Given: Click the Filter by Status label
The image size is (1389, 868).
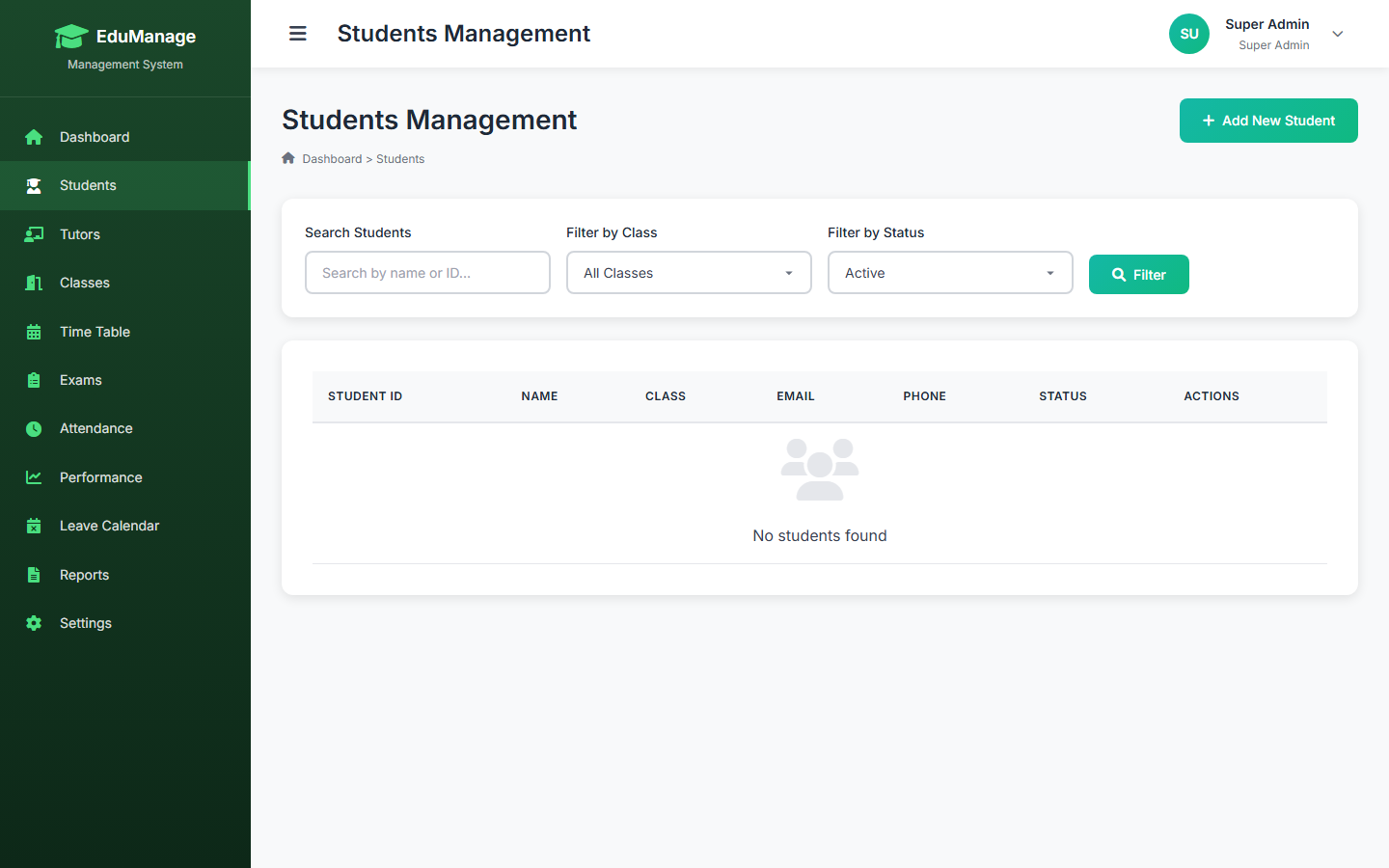Looking at the screenshot, I should [x=876, y=232].
